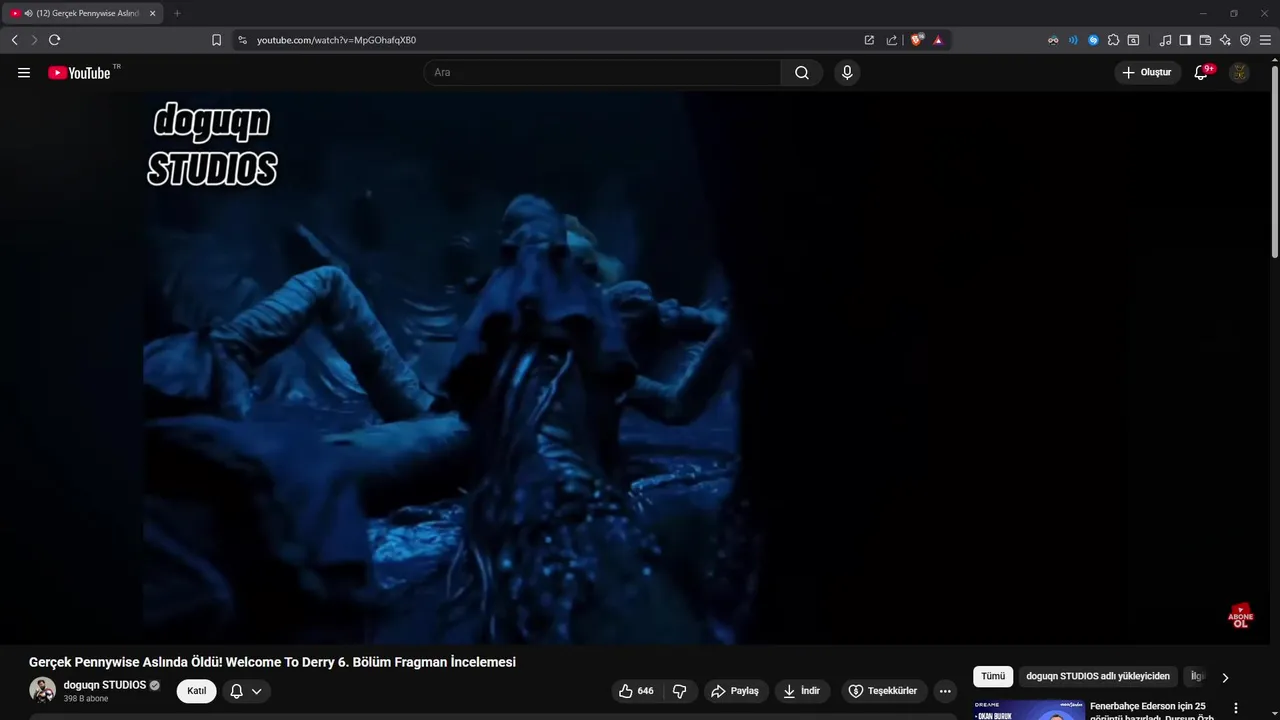Open Brave Wallet icon
1280x720 pixels.
[x=1205, y=40]
